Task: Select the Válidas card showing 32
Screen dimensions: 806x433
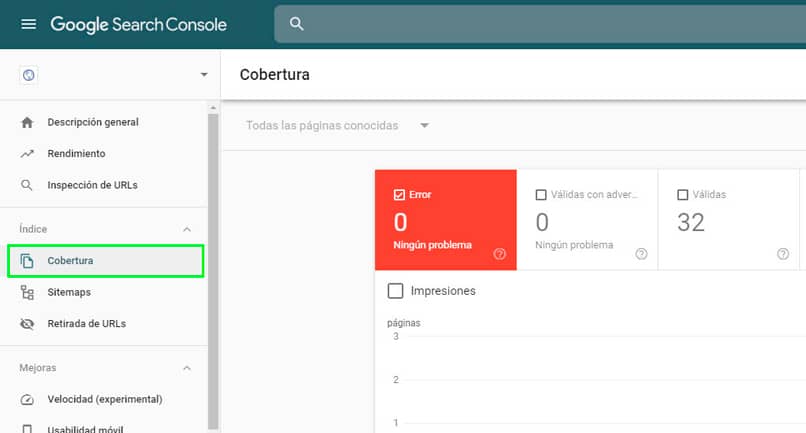Action: 729,220
